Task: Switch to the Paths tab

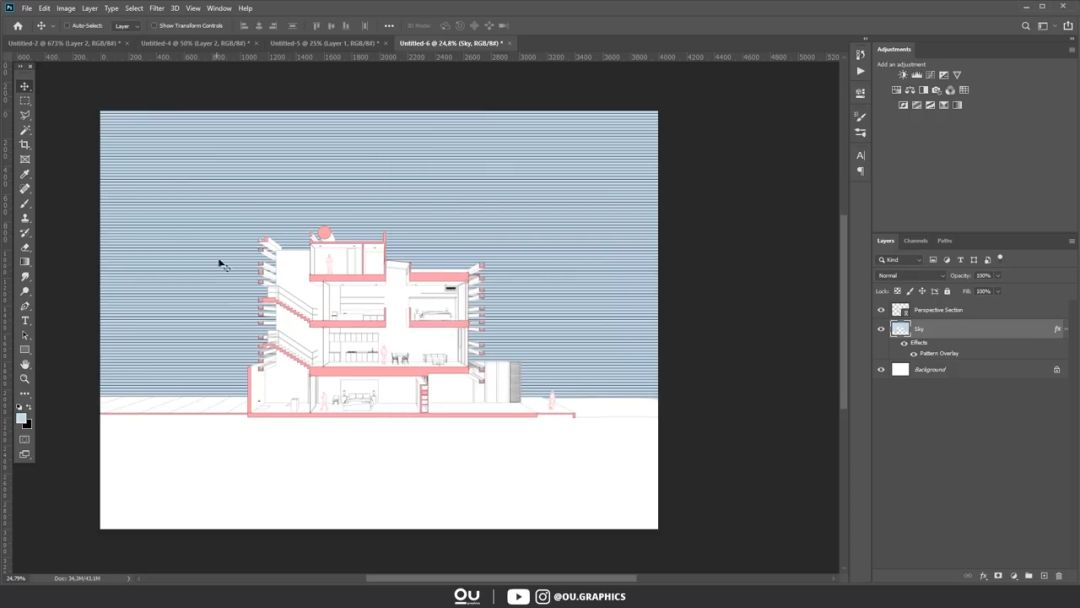Action: coord(945,241)
